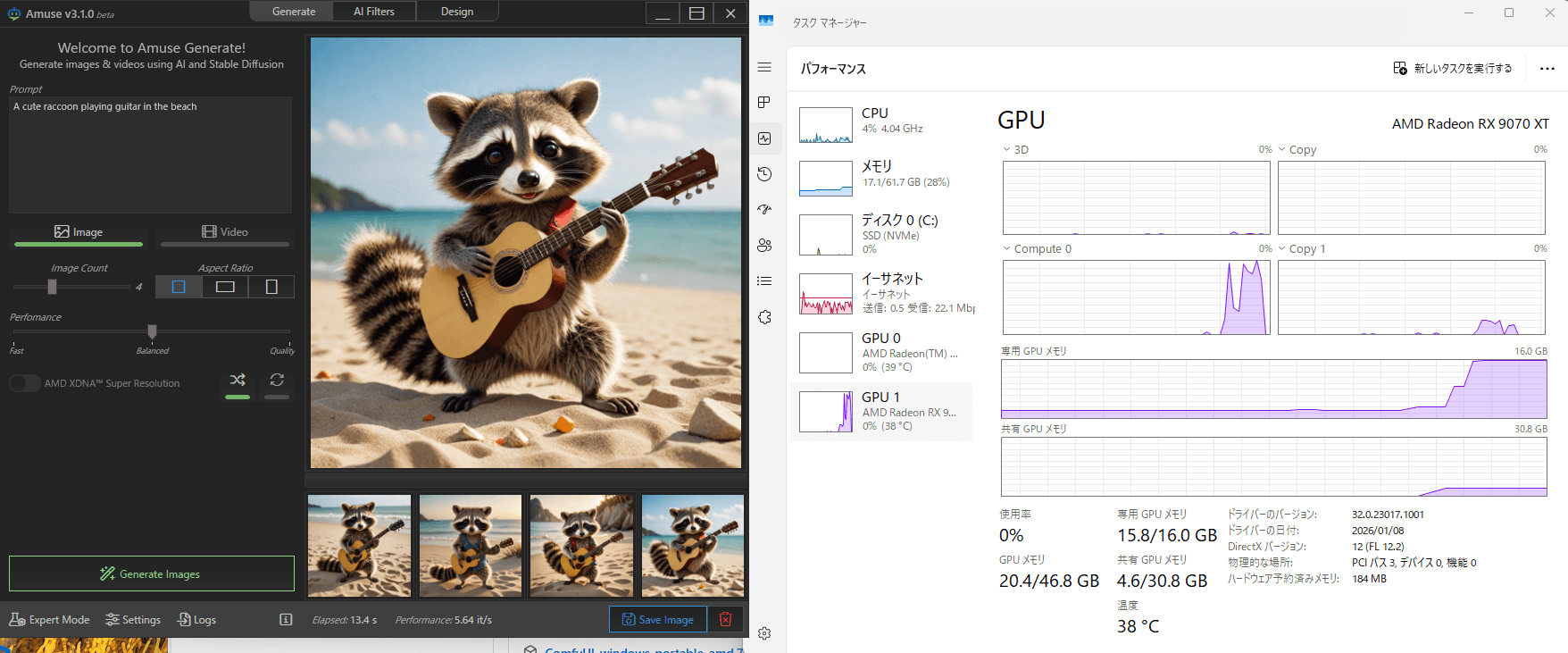The width and height of the screenshot is (1568, 653).
Task: Click the refresh loop icon beside shuffle
Action: [277, 381]
